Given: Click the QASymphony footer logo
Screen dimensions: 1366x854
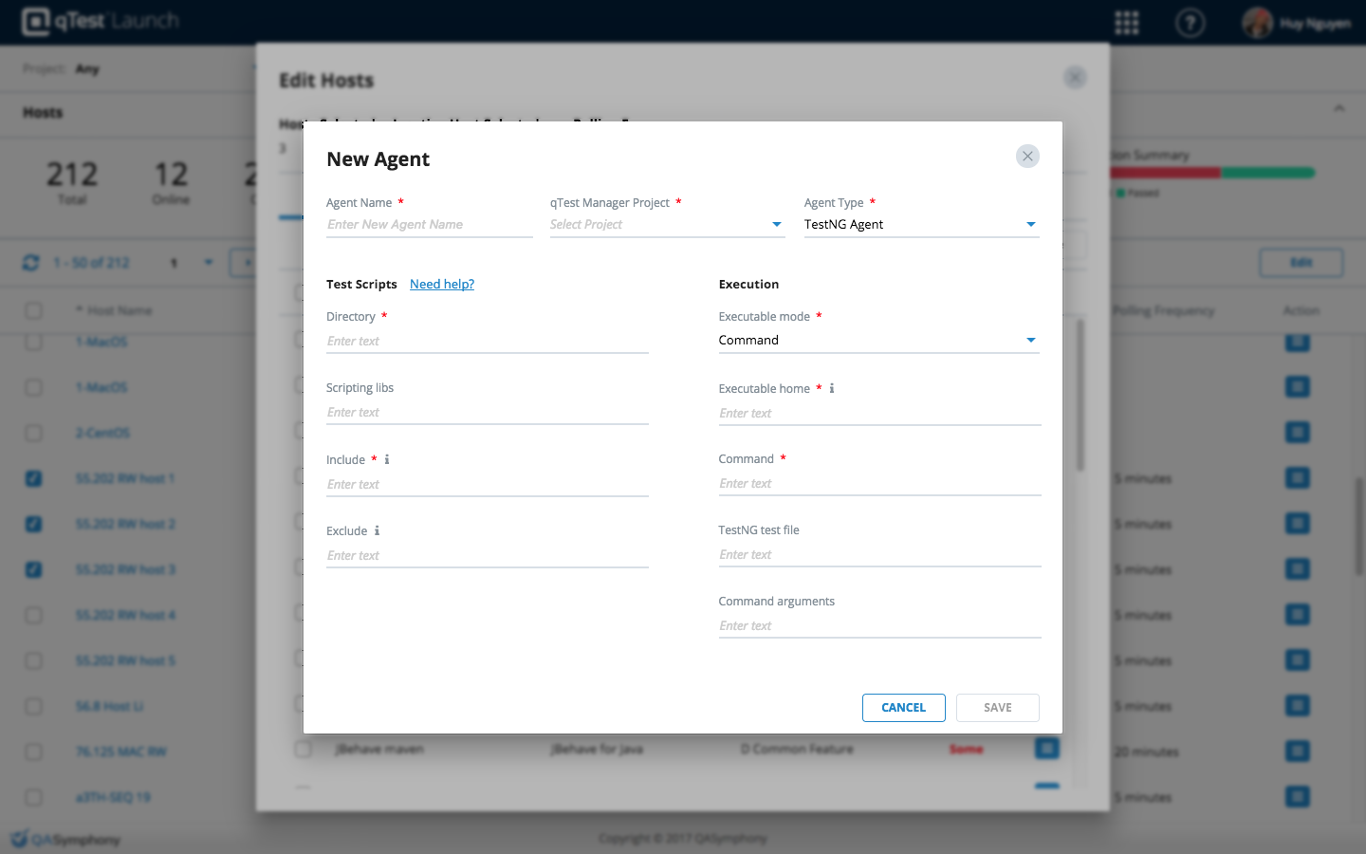Looking at the screenshot, I should 65,839.
